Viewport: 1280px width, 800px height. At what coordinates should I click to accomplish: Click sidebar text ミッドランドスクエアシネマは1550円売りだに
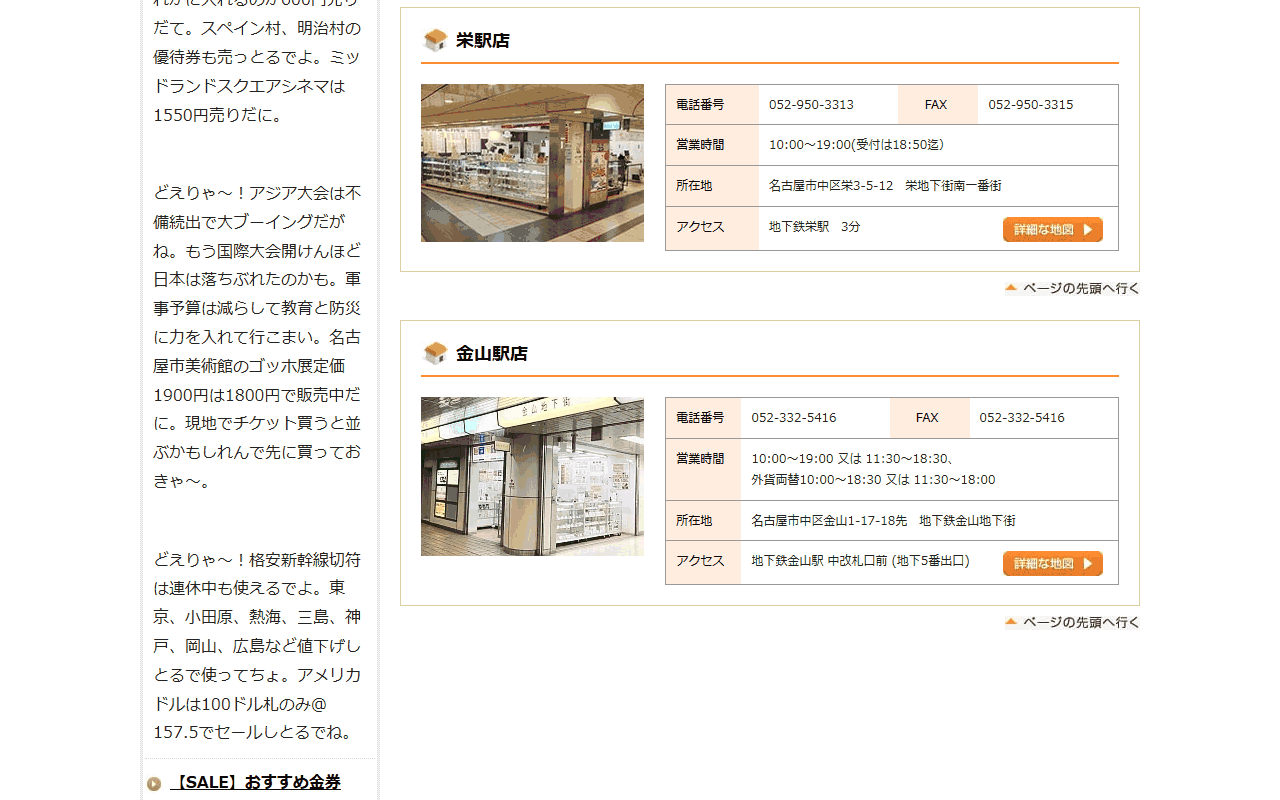click(x=258, y=86)
